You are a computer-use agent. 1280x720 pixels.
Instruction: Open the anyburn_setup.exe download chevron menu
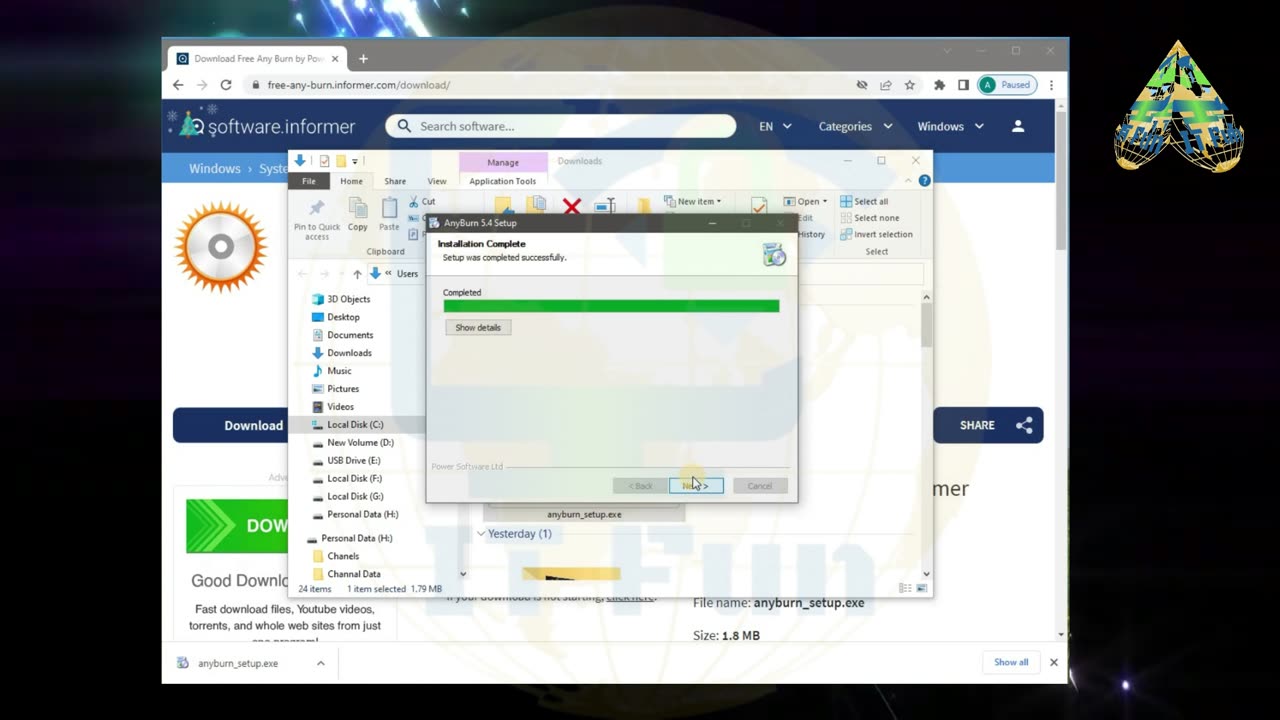321,663
